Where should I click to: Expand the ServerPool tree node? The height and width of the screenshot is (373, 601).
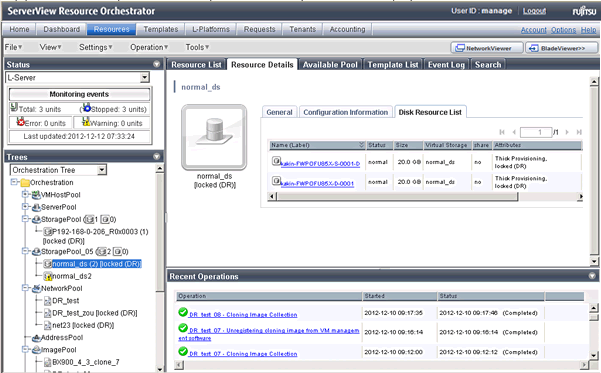click(x=25, y=207)
